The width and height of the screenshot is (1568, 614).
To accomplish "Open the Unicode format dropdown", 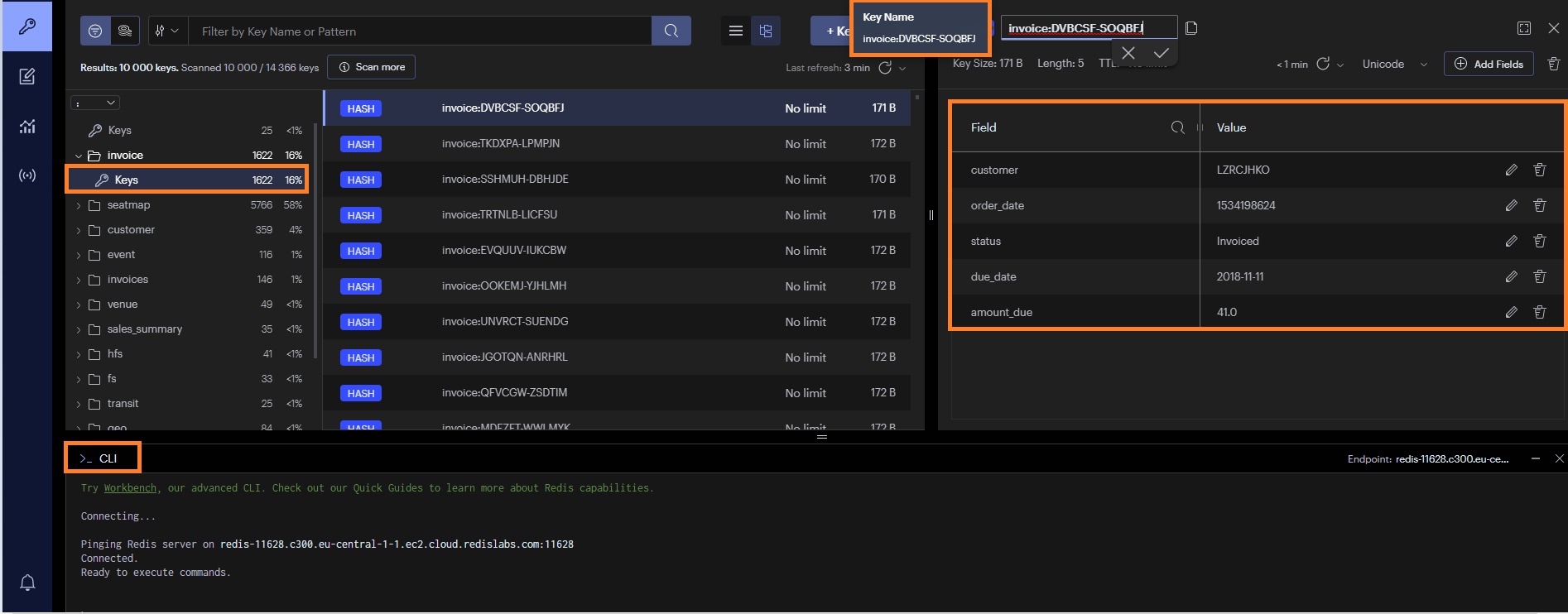I will click(x=1394, y=65).
